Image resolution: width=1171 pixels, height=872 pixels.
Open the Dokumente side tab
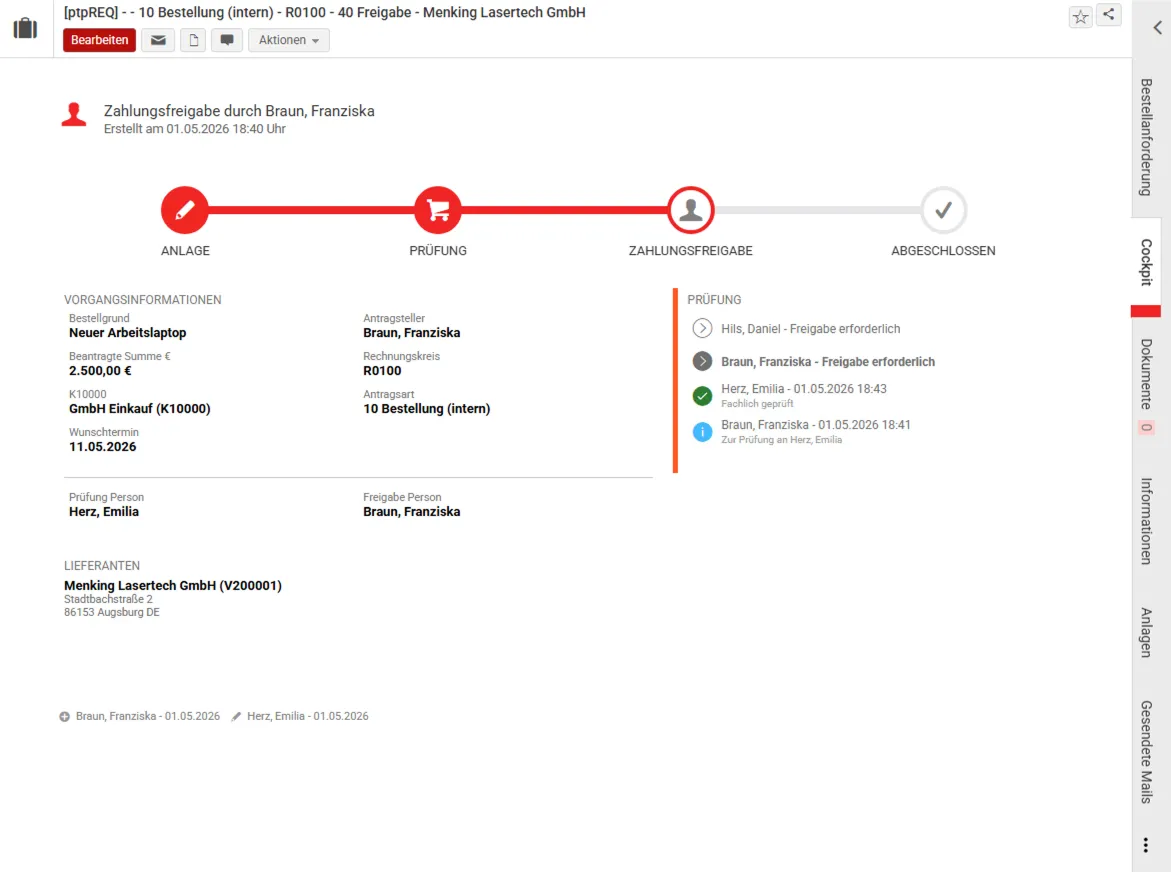(1146, 374)
